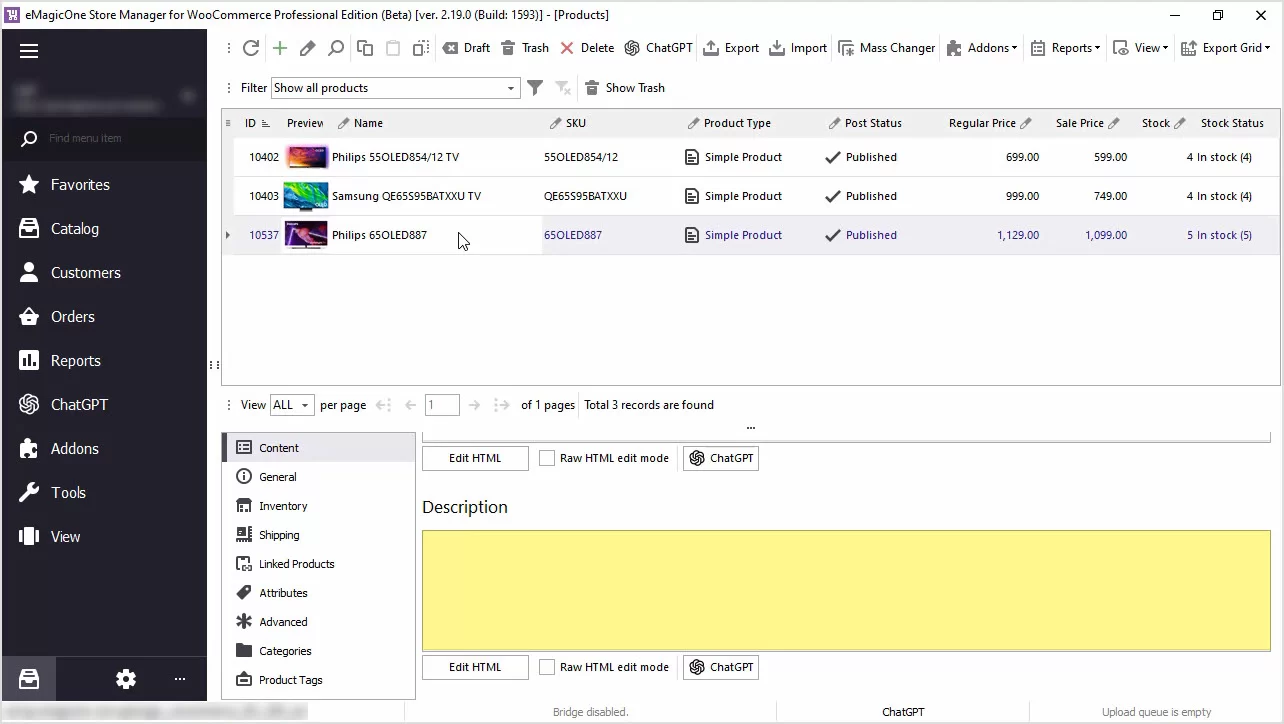Click the funnel Apply filter icon
The width and height of the screenshot is (1284, 724).
[535, 88]
